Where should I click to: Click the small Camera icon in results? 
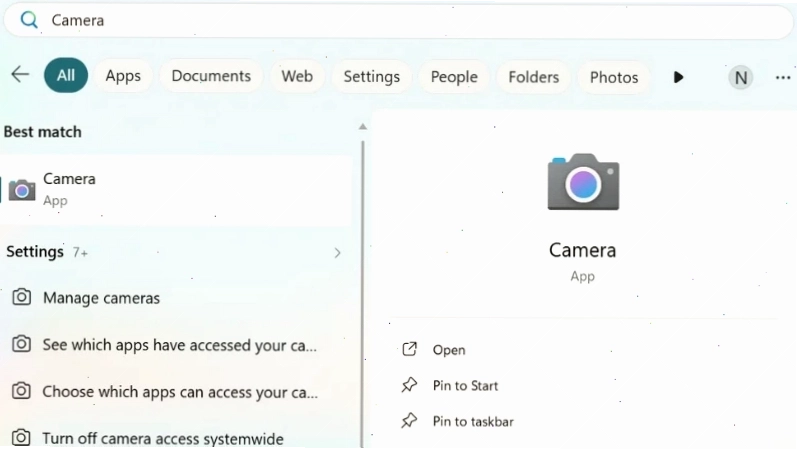22,190
